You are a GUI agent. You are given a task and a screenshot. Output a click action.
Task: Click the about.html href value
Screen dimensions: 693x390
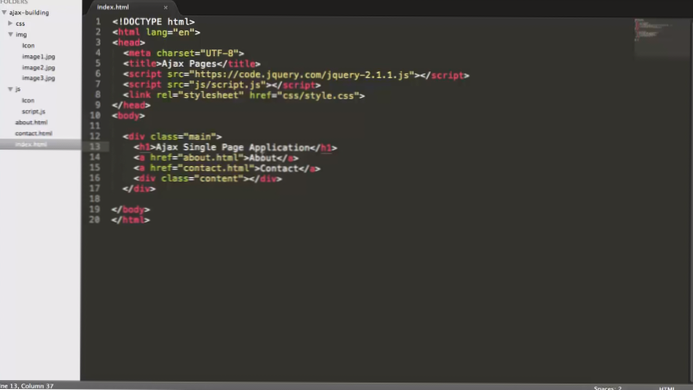(x=210, y=158)
